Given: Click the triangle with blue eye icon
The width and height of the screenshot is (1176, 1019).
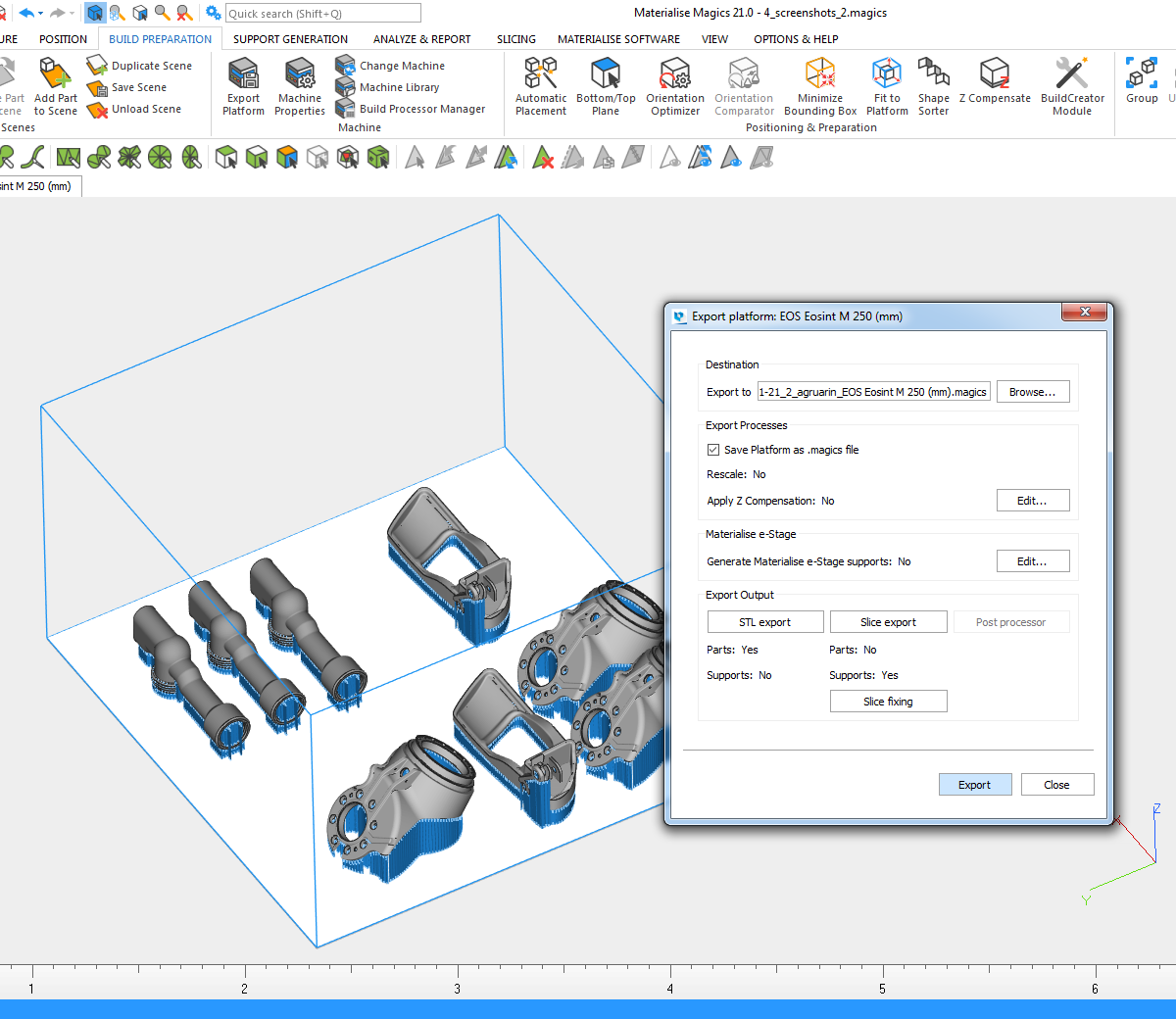Looking at the screenshot, I should click(732, 157).
